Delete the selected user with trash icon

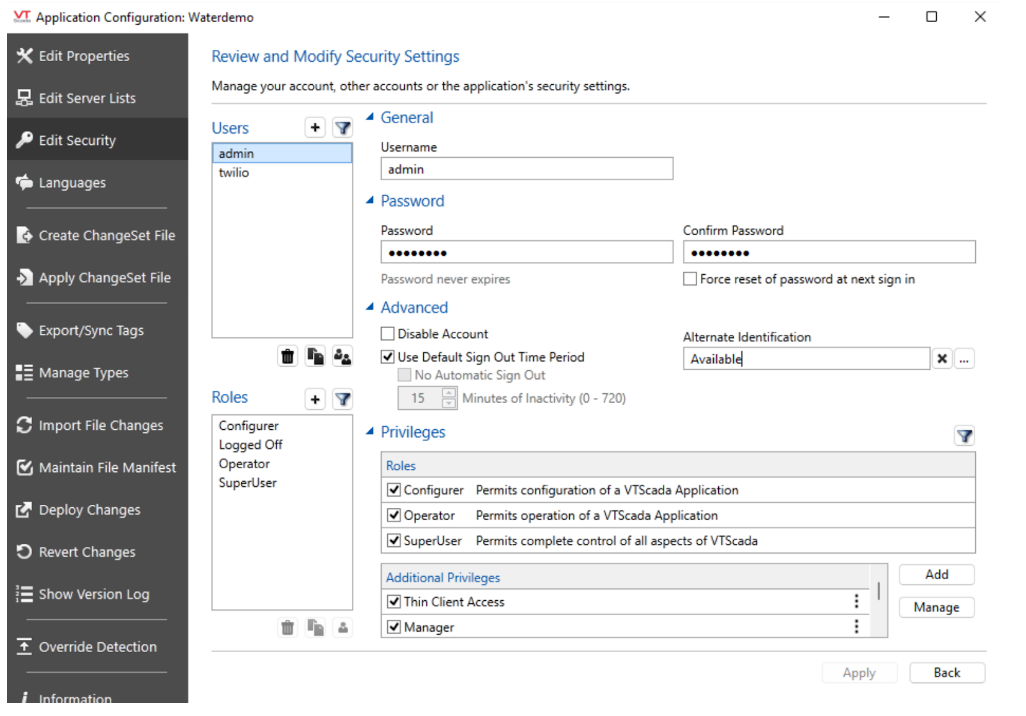point(288,356)
